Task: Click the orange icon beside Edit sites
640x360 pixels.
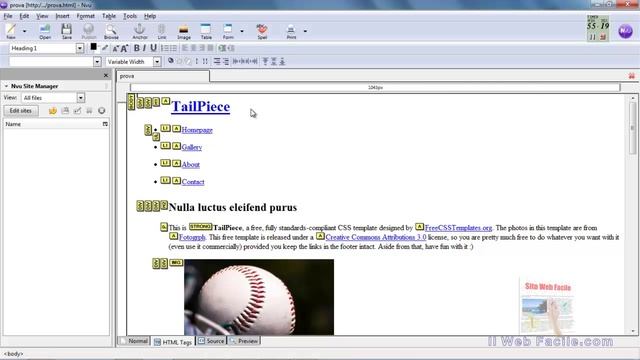Action: tap(53, 111)
